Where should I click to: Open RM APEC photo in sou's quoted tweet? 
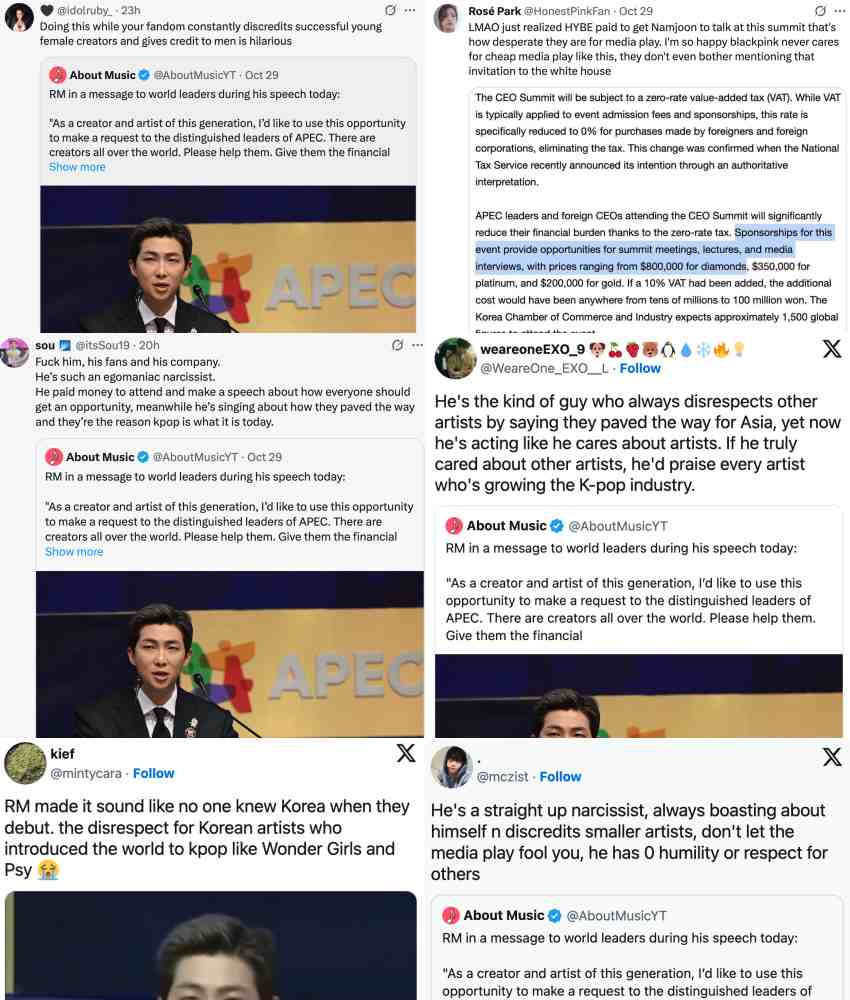(x=230, y=654)
